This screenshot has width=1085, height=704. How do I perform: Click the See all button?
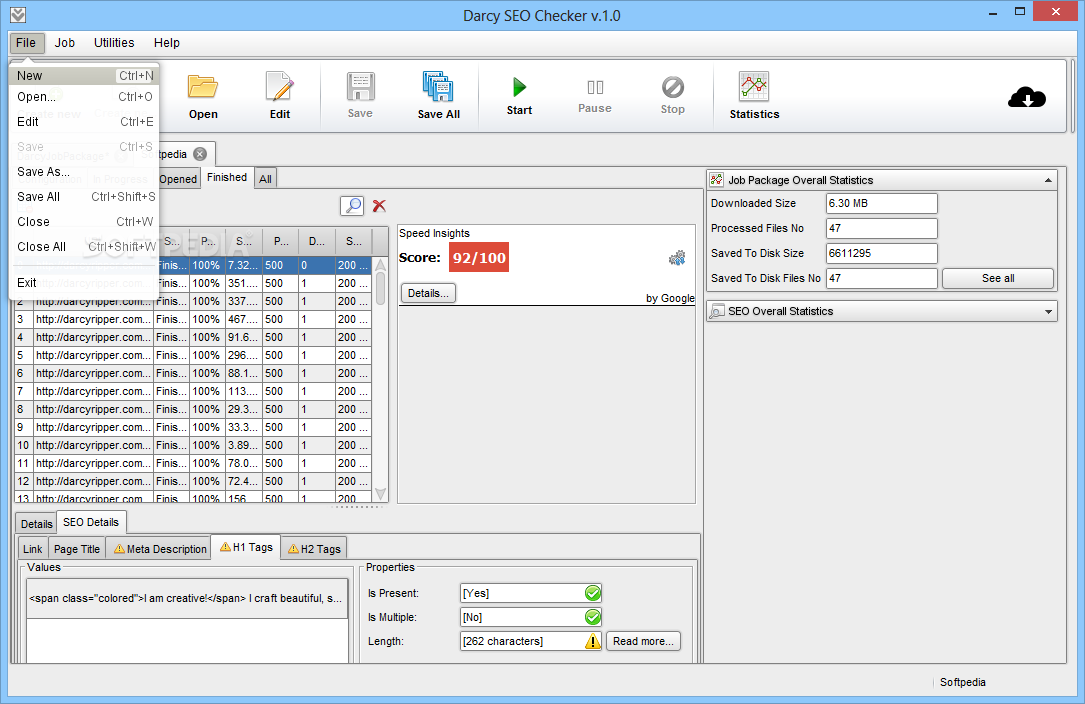(998, 278)
